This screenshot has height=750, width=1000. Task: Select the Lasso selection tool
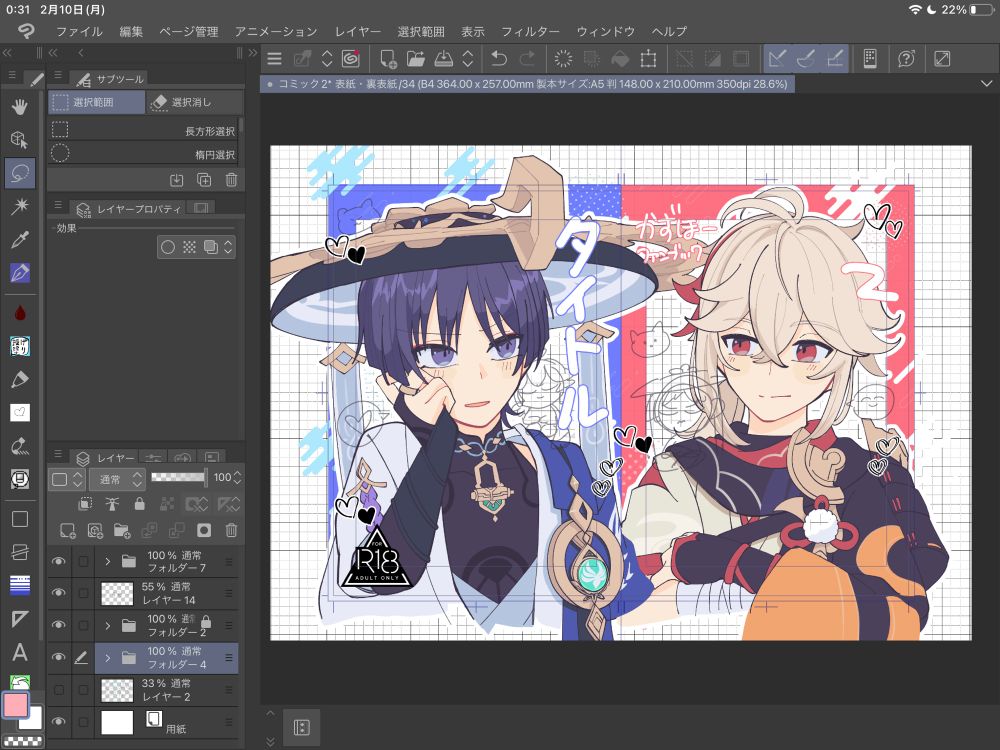pyautogui.click(x=20, y=173)
